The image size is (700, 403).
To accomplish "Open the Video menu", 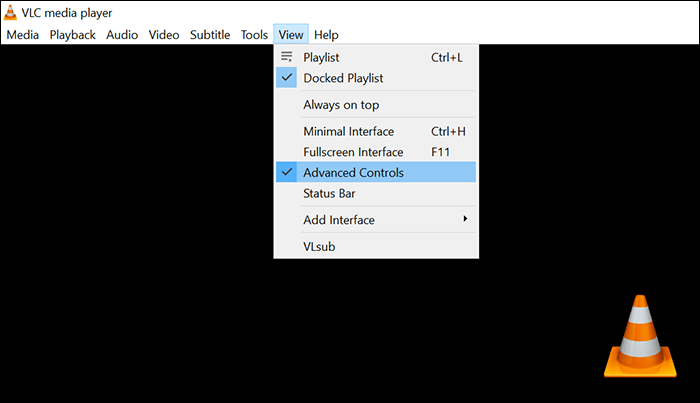I will coord(164,35).
